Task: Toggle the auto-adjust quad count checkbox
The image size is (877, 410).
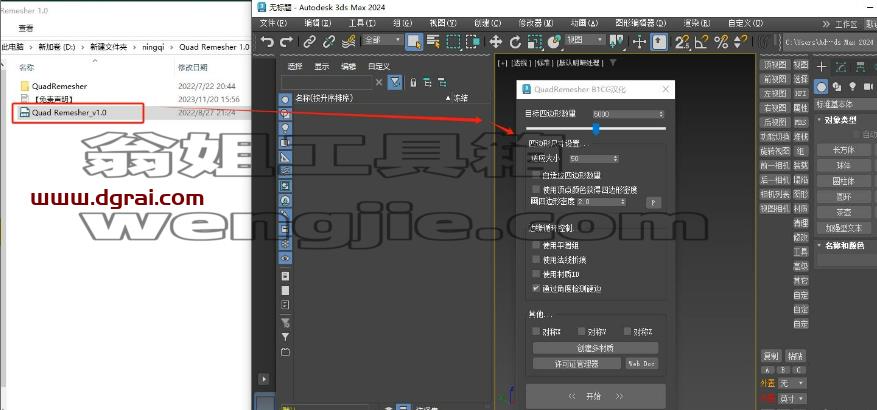Action: [536, 175]
